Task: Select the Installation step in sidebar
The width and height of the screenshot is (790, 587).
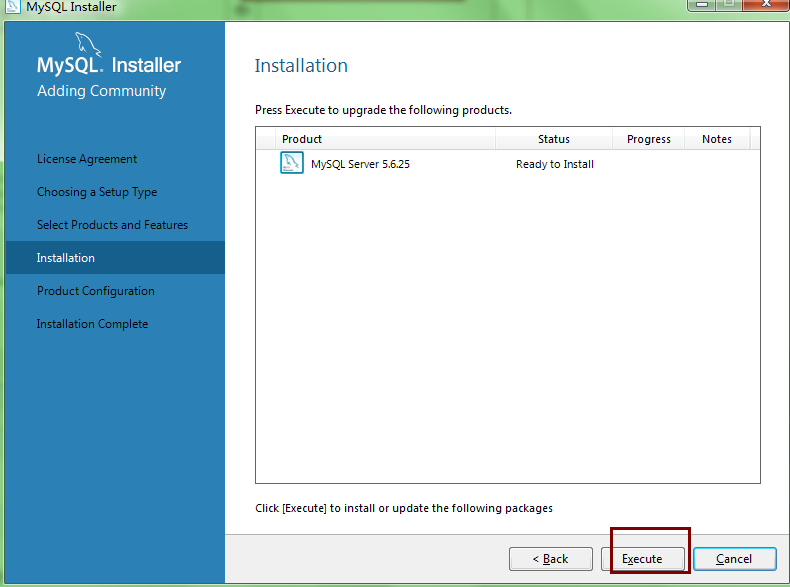Action: [115, 257]
